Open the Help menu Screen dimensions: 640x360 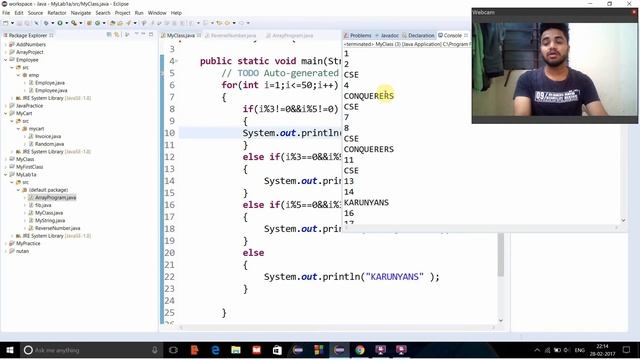click(176, 13)
